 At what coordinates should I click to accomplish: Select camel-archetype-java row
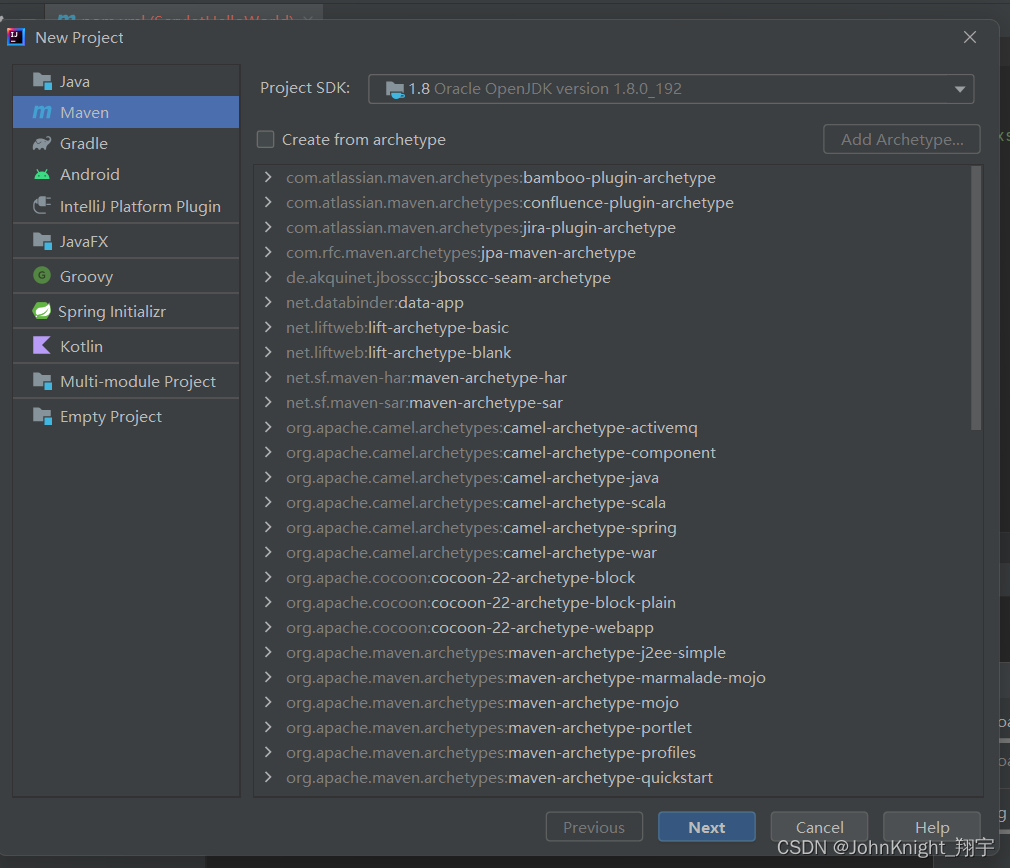pyautogui.click(x=612, y=477)
